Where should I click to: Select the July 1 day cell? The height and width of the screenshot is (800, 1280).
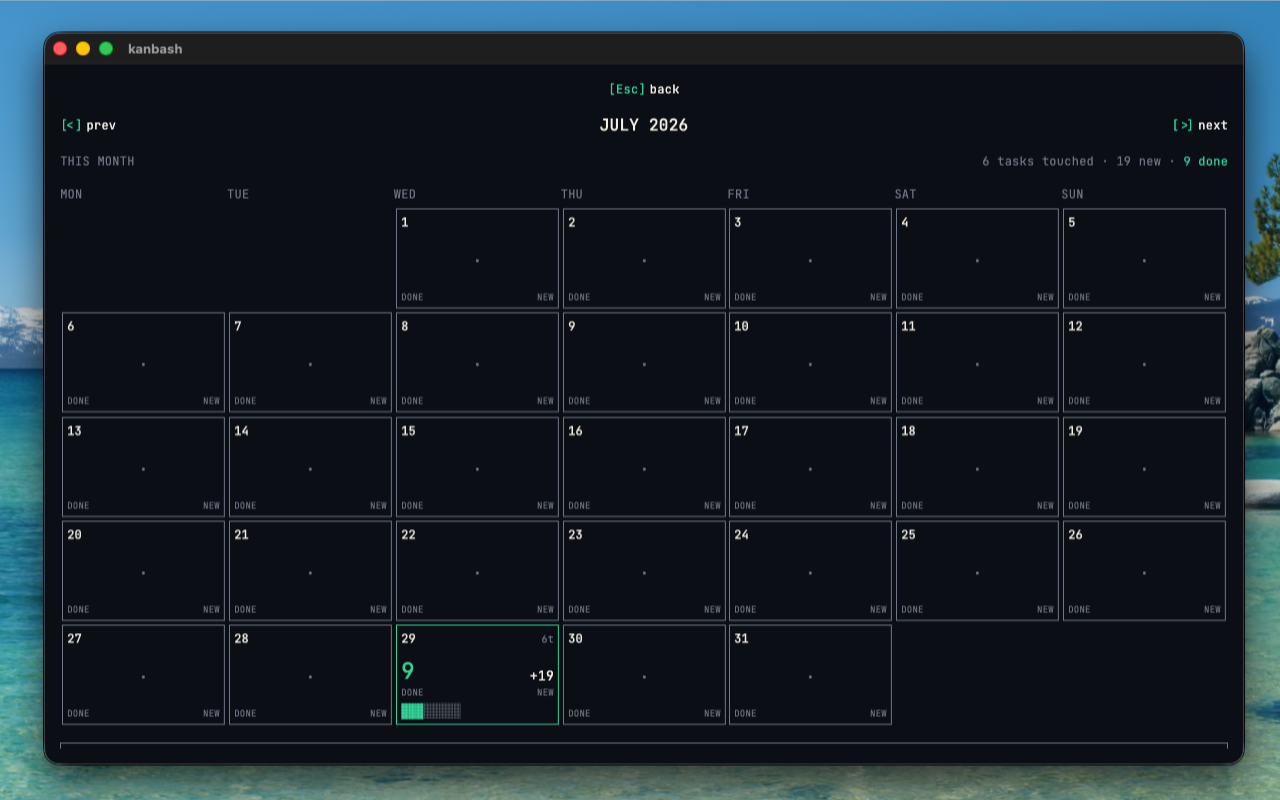[x=477, y=258]
